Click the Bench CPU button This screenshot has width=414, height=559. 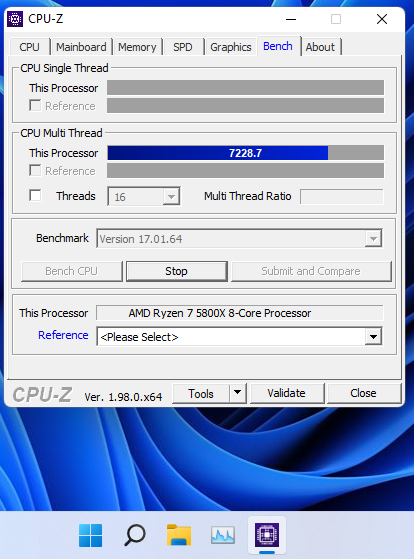point(71,271)
